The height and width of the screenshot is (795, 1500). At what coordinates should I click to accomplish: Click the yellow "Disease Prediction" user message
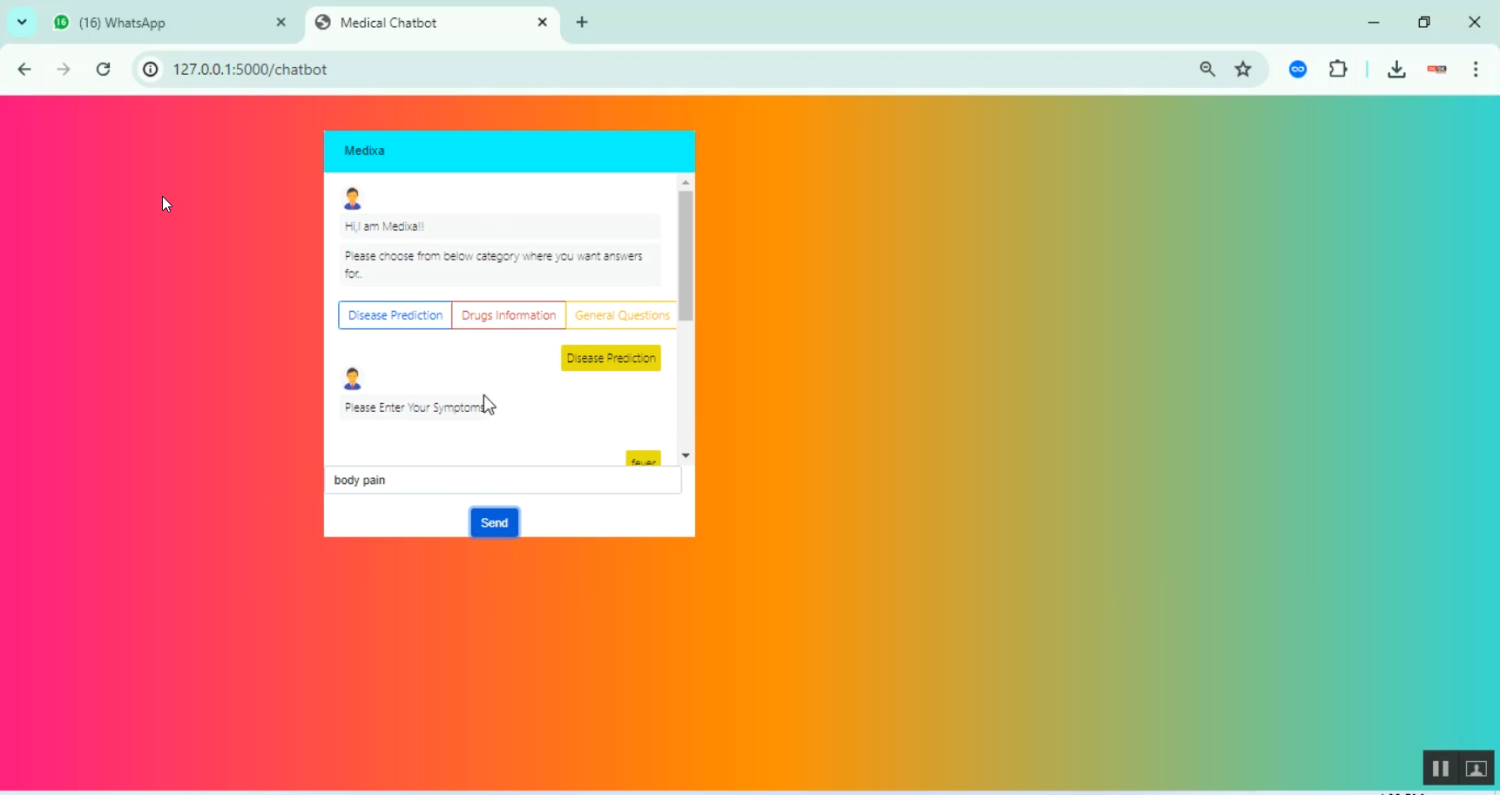611,358
